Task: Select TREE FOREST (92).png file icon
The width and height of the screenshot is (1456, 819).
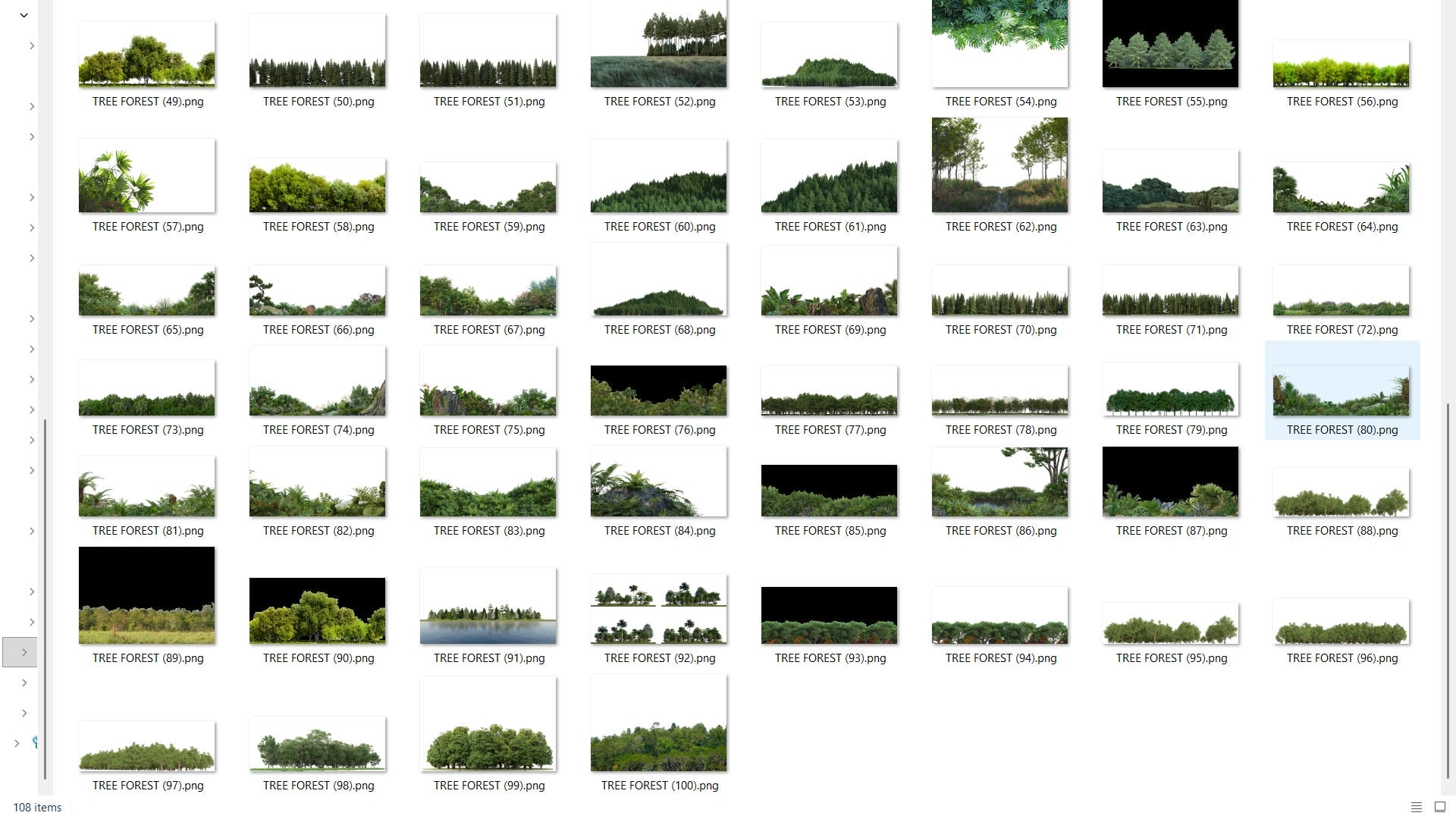Action: (658, 609)
